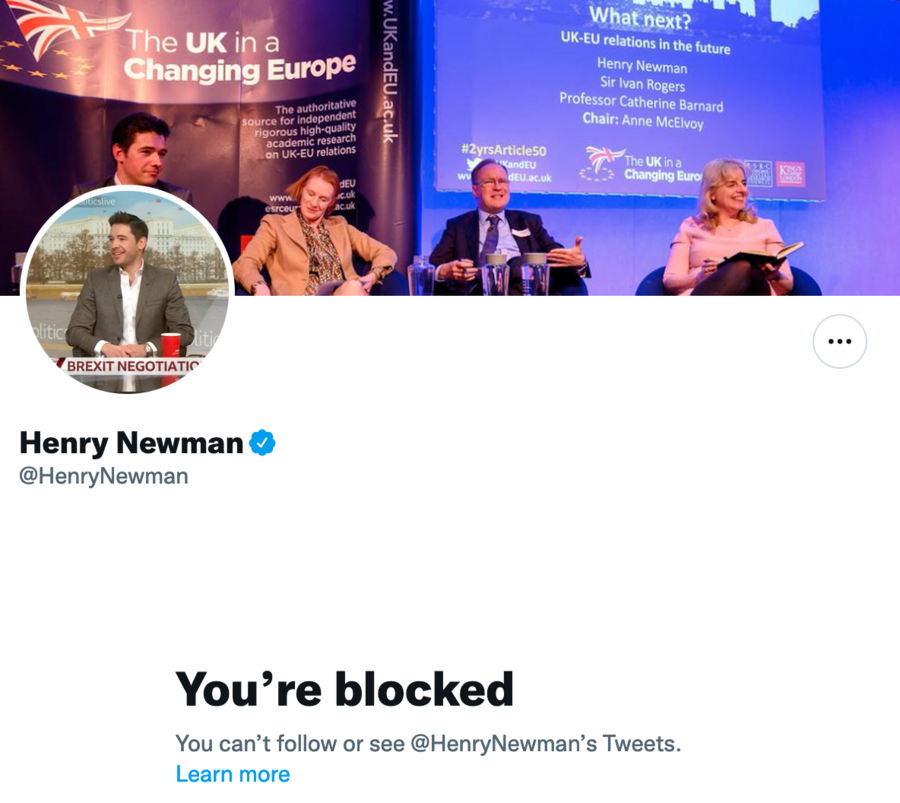The height and width of the screenshot is (803, 900).
Task: Select the @HenryNewman handle under the name
Action: (104, 476)
